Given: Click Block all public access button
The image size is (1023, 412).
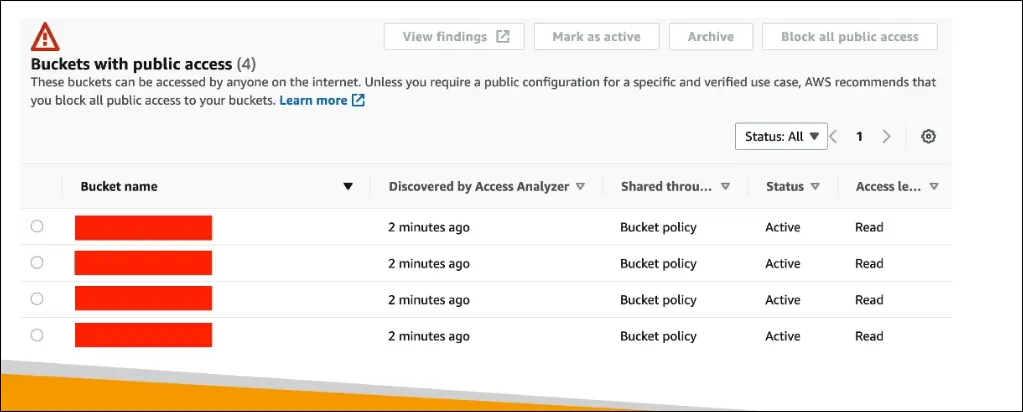Looking at the screenshot, I should coord(849,37).
